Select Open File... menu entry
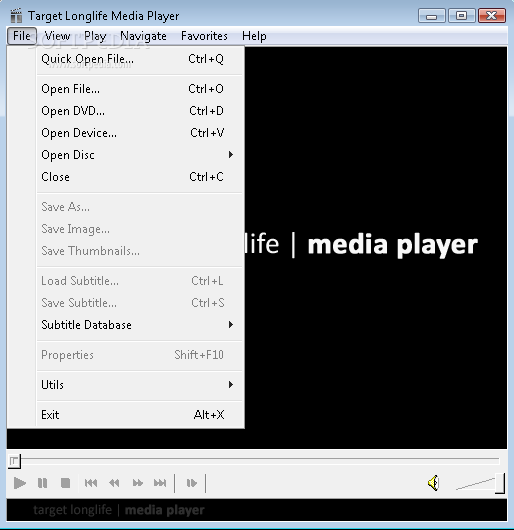The height and width of the screenshot is (530, 514). 140,89
